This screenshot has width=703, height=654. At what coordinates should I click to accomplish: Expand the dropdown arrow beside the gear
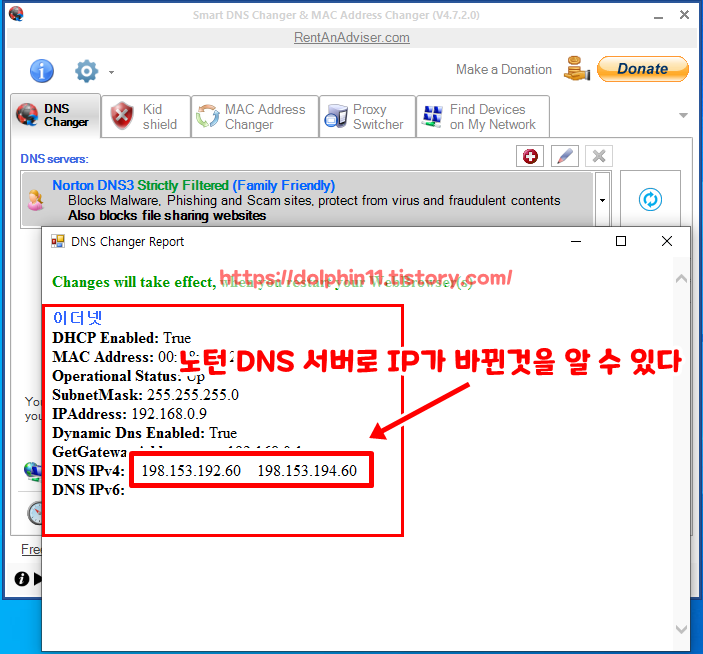pyautogui.click(x=111, y=72)
